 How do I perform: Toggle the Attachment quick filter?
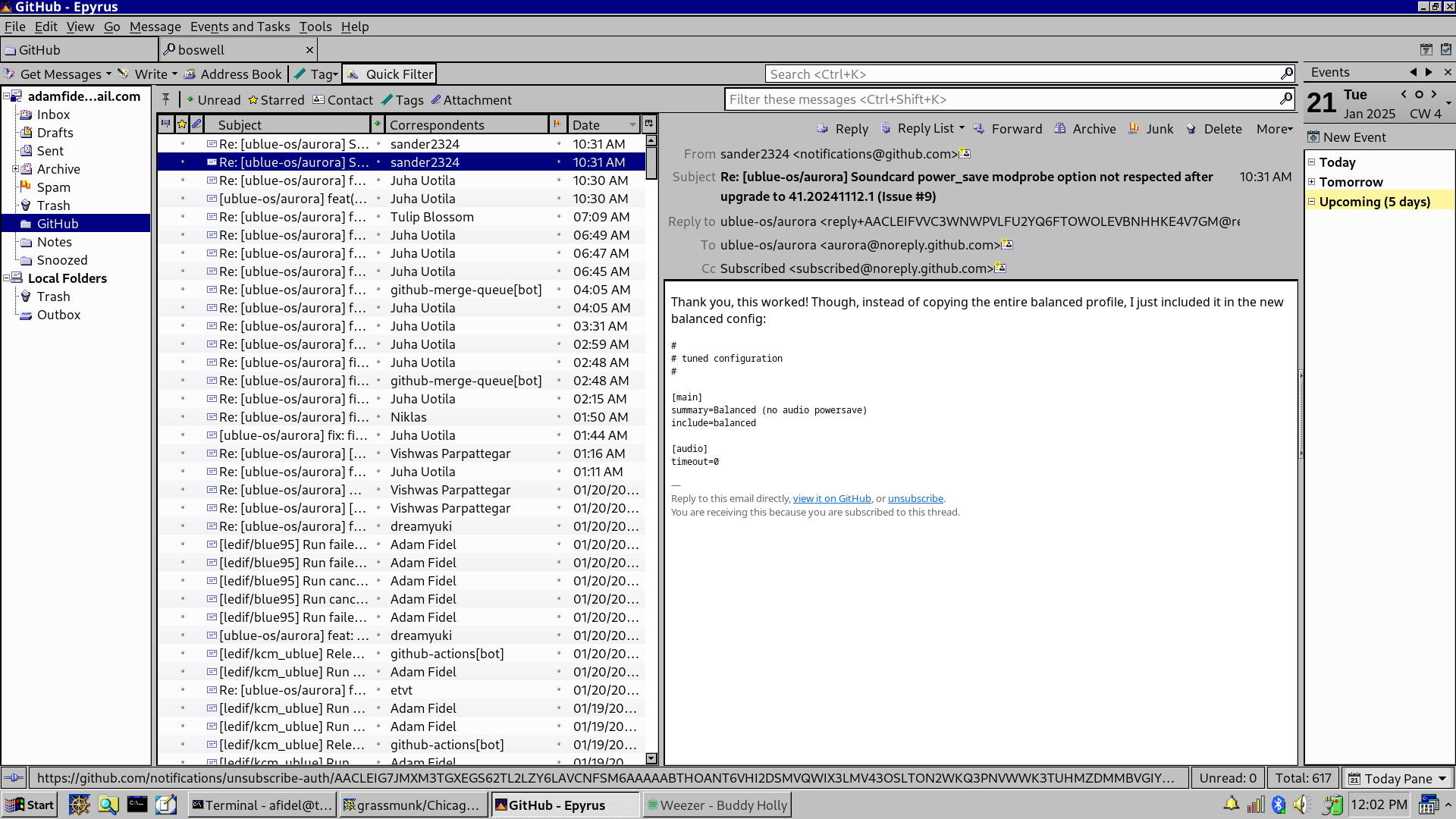click(x=471, y=99)
